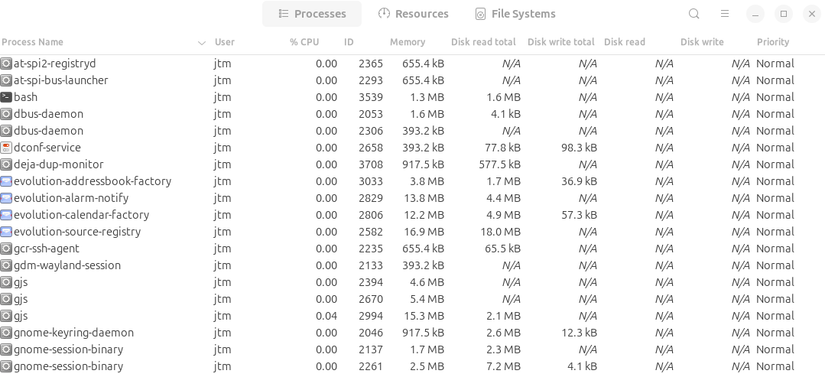Open the search processes magnifier icon
The height and width of the screenshot is (374, 825).
point(694,14)
